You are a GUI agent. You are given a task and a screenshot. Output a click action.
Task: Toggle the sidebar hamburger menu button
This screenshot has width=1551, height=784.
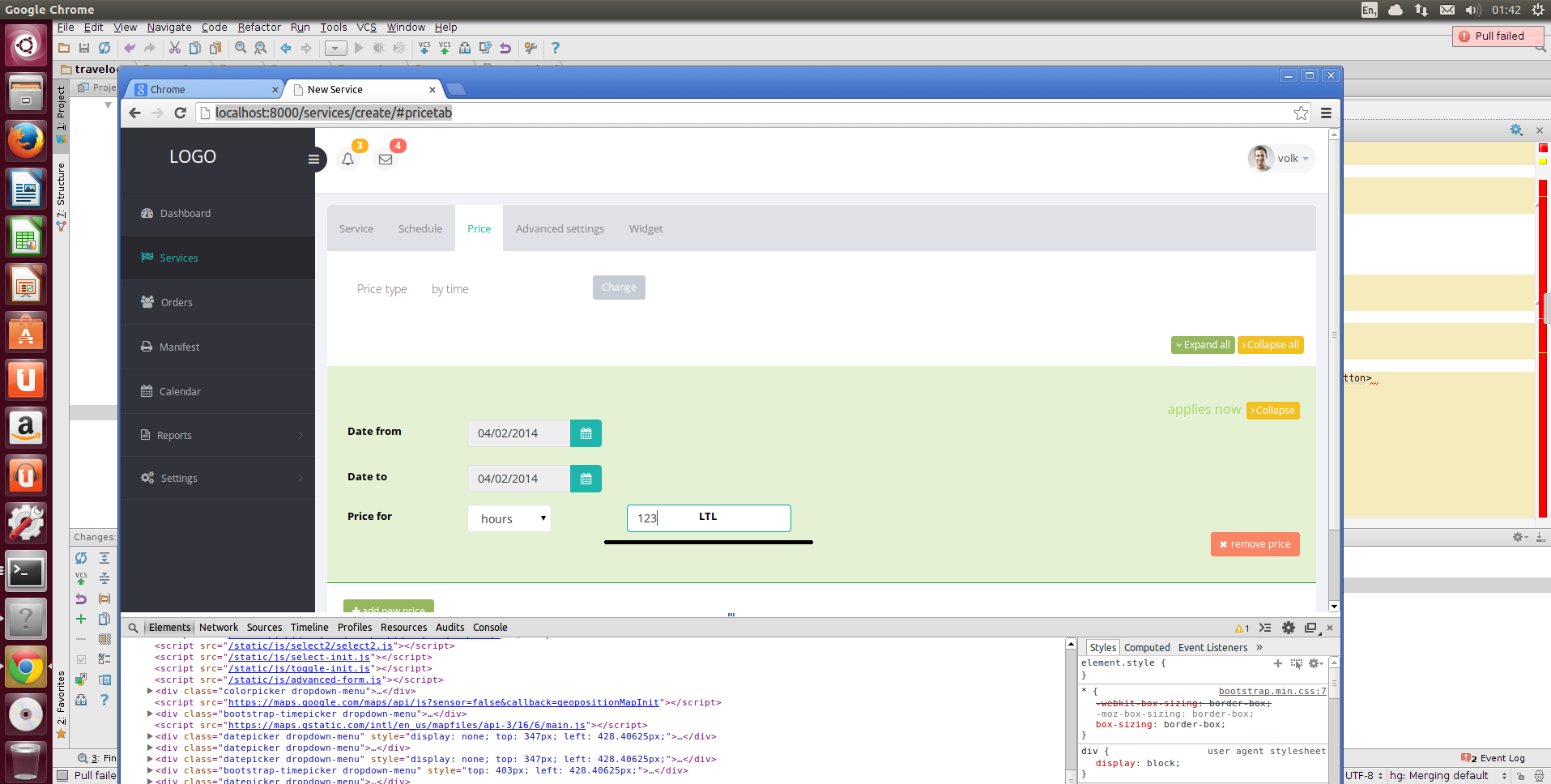click(313, 159)
